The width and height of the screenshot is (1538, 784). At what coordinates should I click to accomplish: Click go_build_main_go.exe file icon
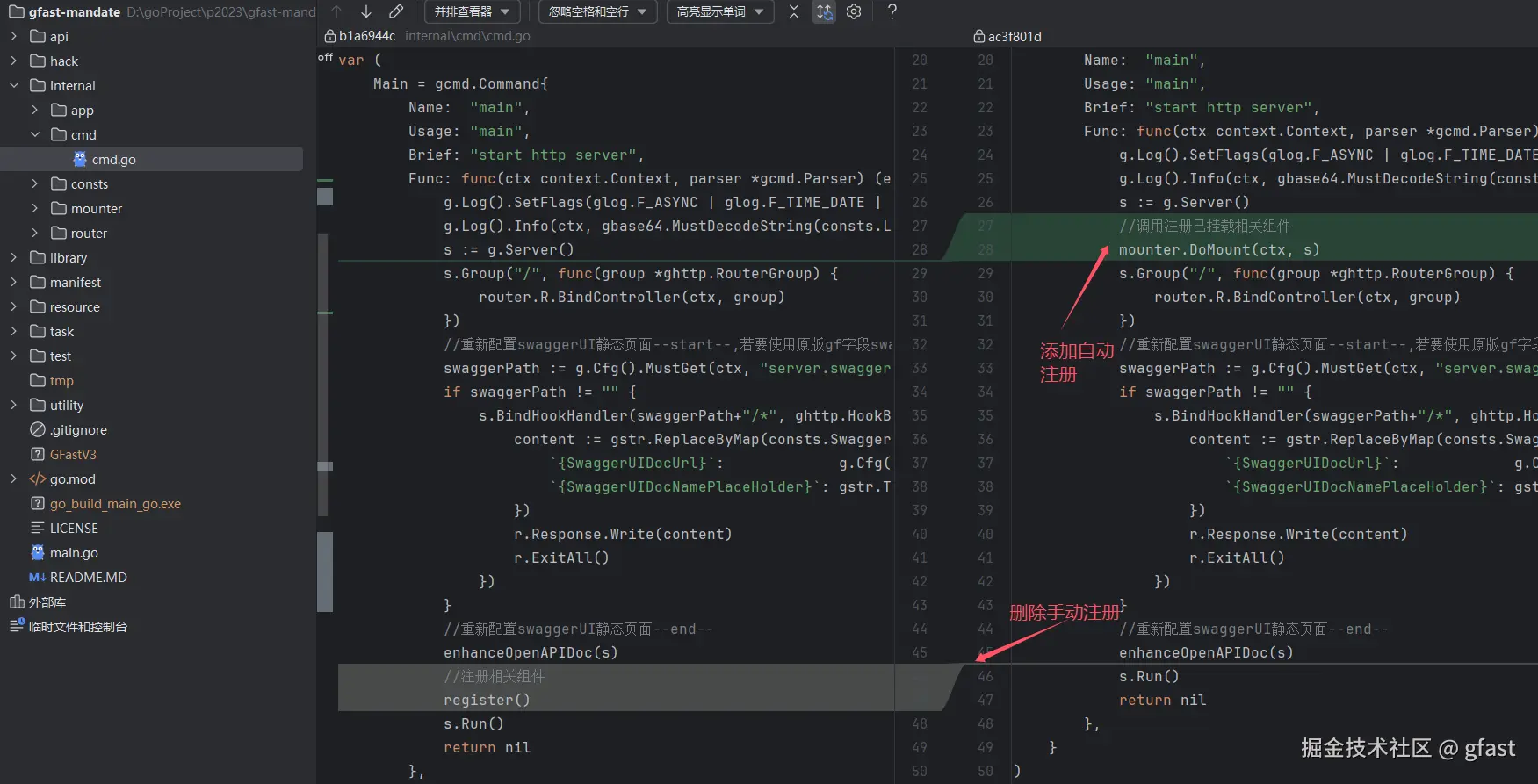click(38, 503)
